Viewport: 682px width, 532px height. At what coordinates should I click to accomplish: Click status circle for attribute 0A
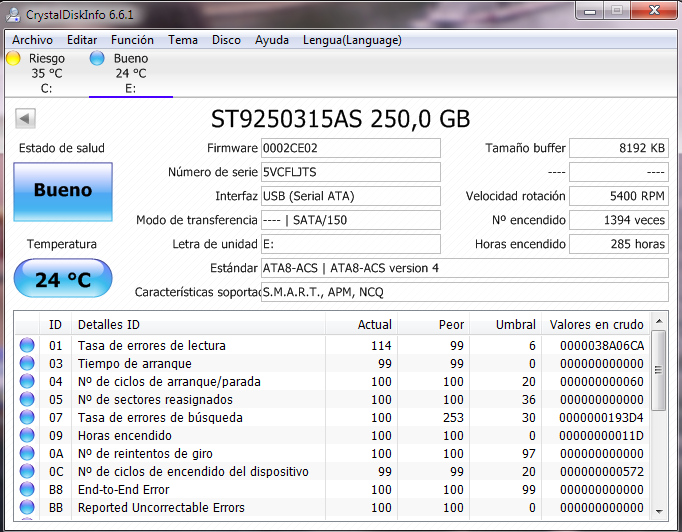27,453
